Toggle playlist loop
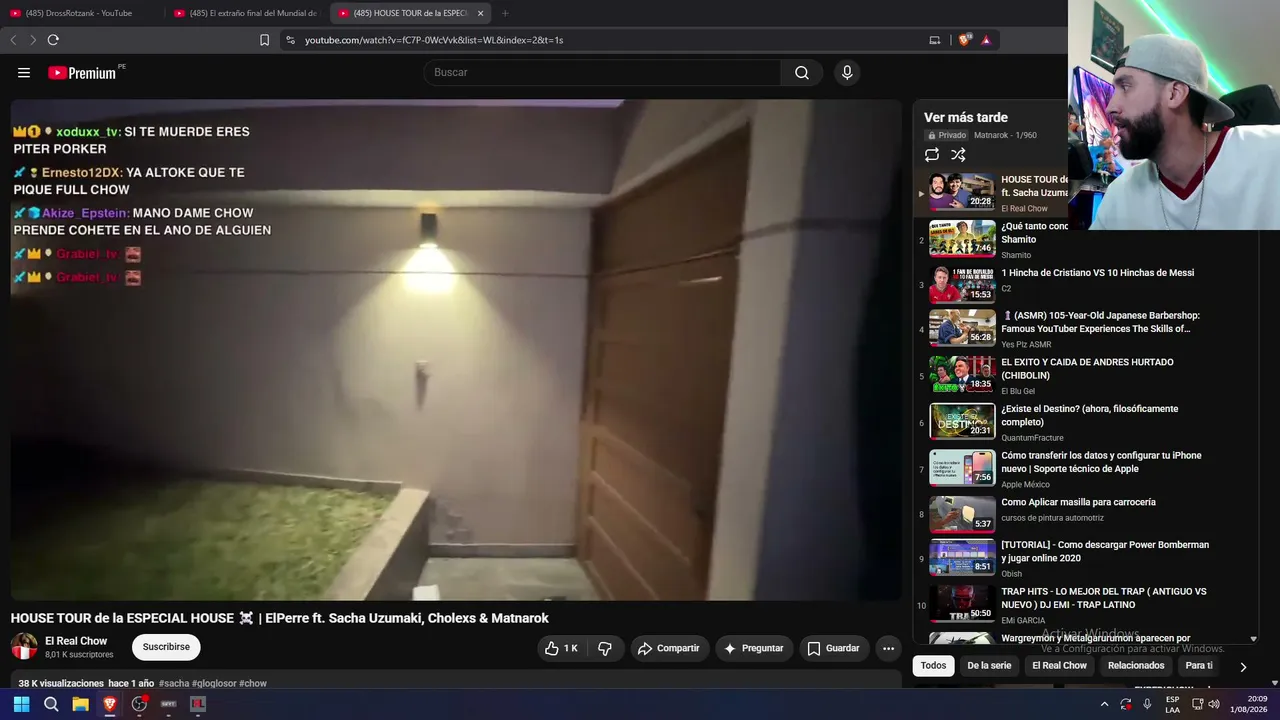The width and height of the screenshot is (1280, 720). point(932,155)
